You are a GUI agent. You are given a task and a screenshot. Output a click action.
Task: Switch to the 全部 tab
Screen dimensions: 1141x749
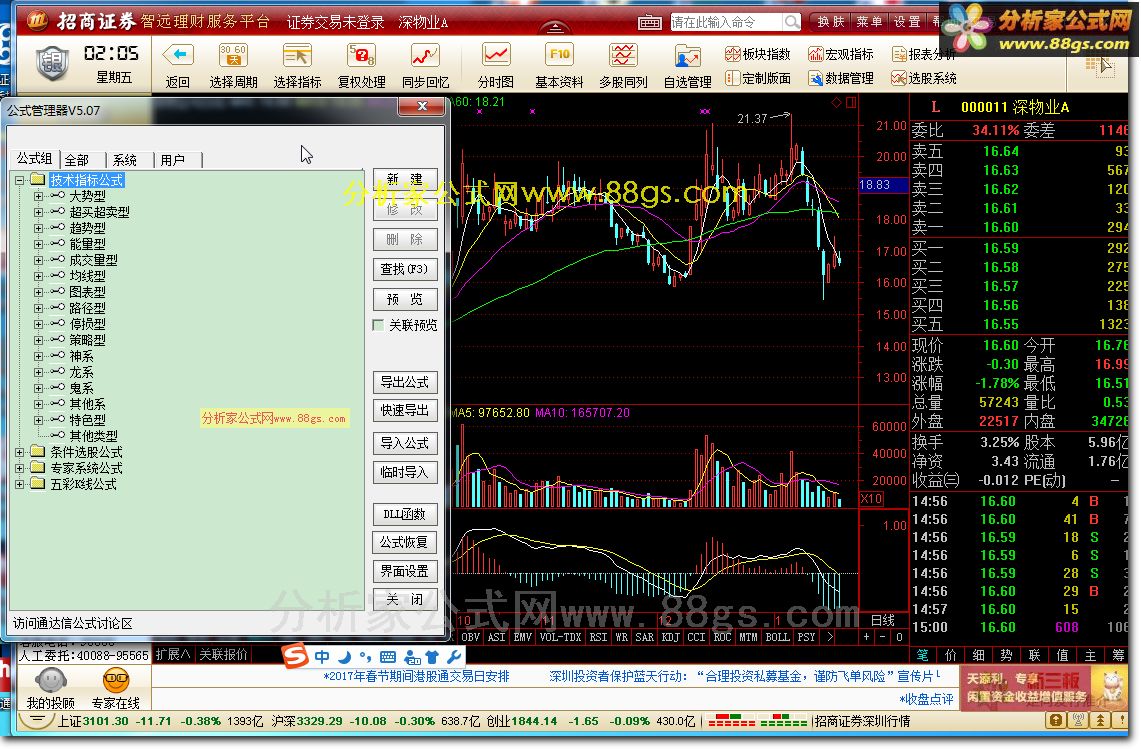coord(77,160)
